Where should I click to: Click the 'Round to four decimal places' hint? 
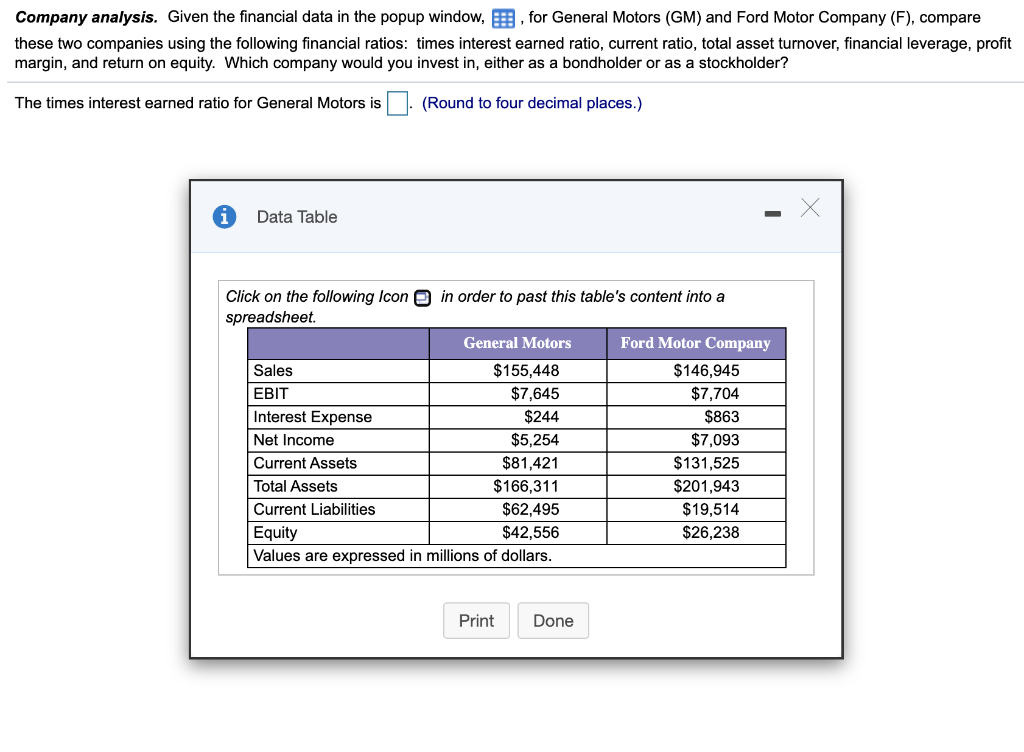coord(532,103)
